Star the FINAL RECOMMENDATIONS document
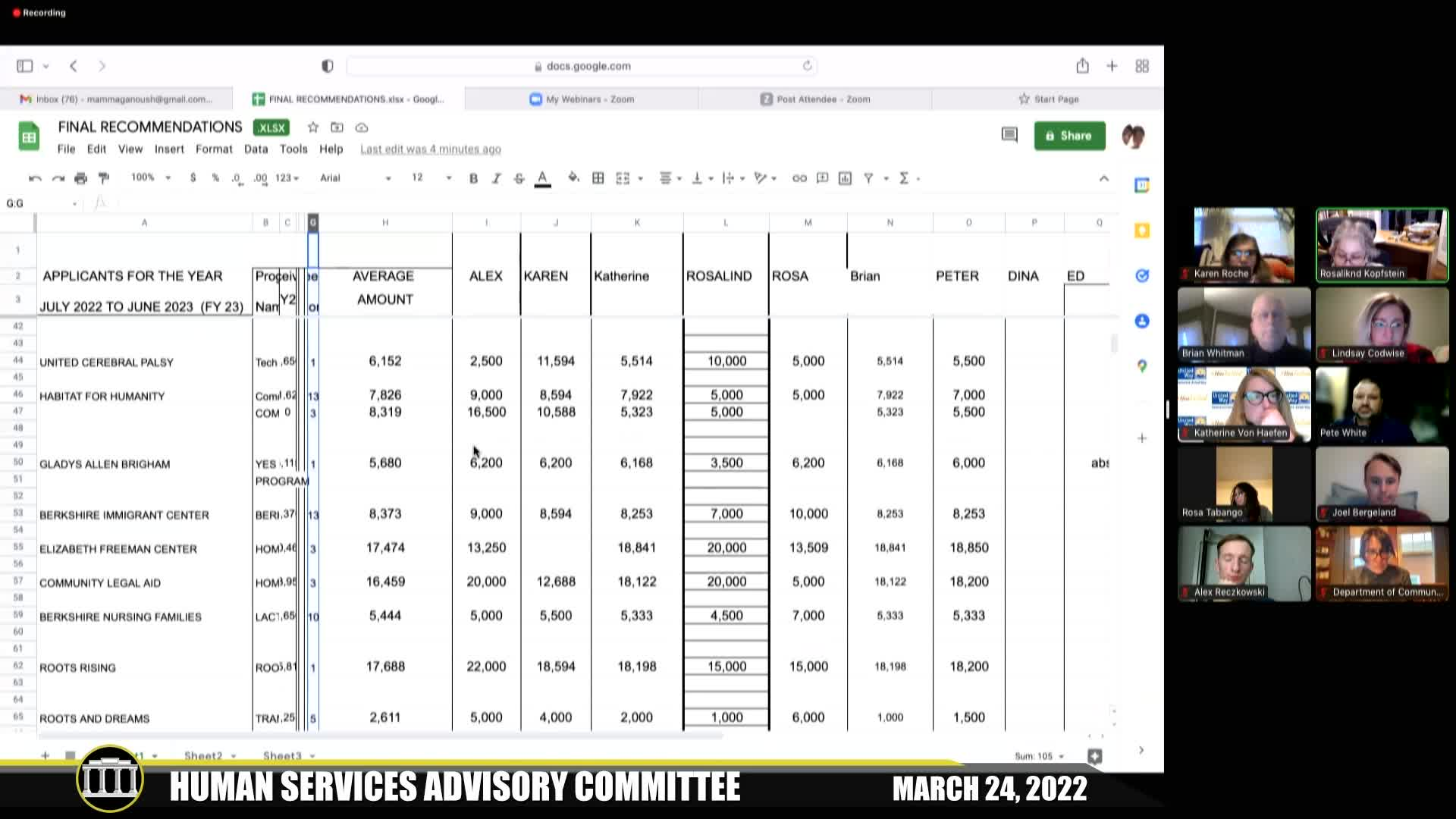 (312, 127)
